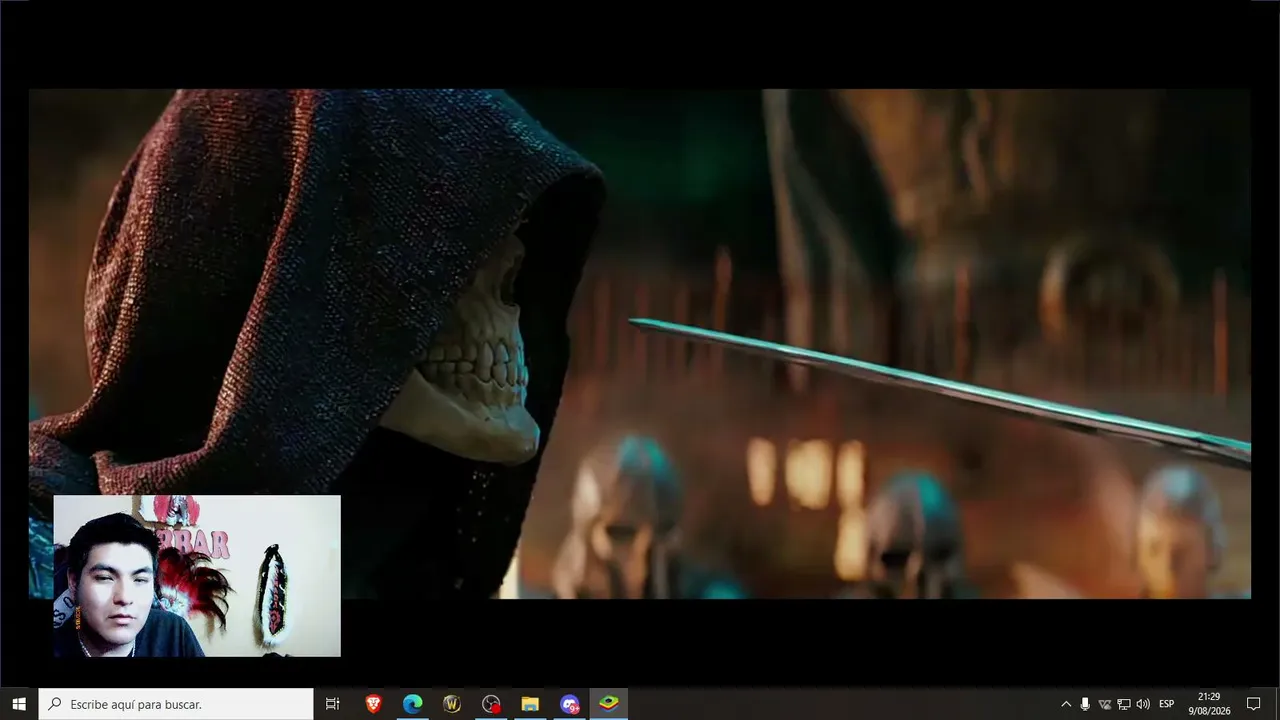Click the 'Escribe aquí para buscar' search box
This screenshot has height=720, width=1280.
click(176, 704)
